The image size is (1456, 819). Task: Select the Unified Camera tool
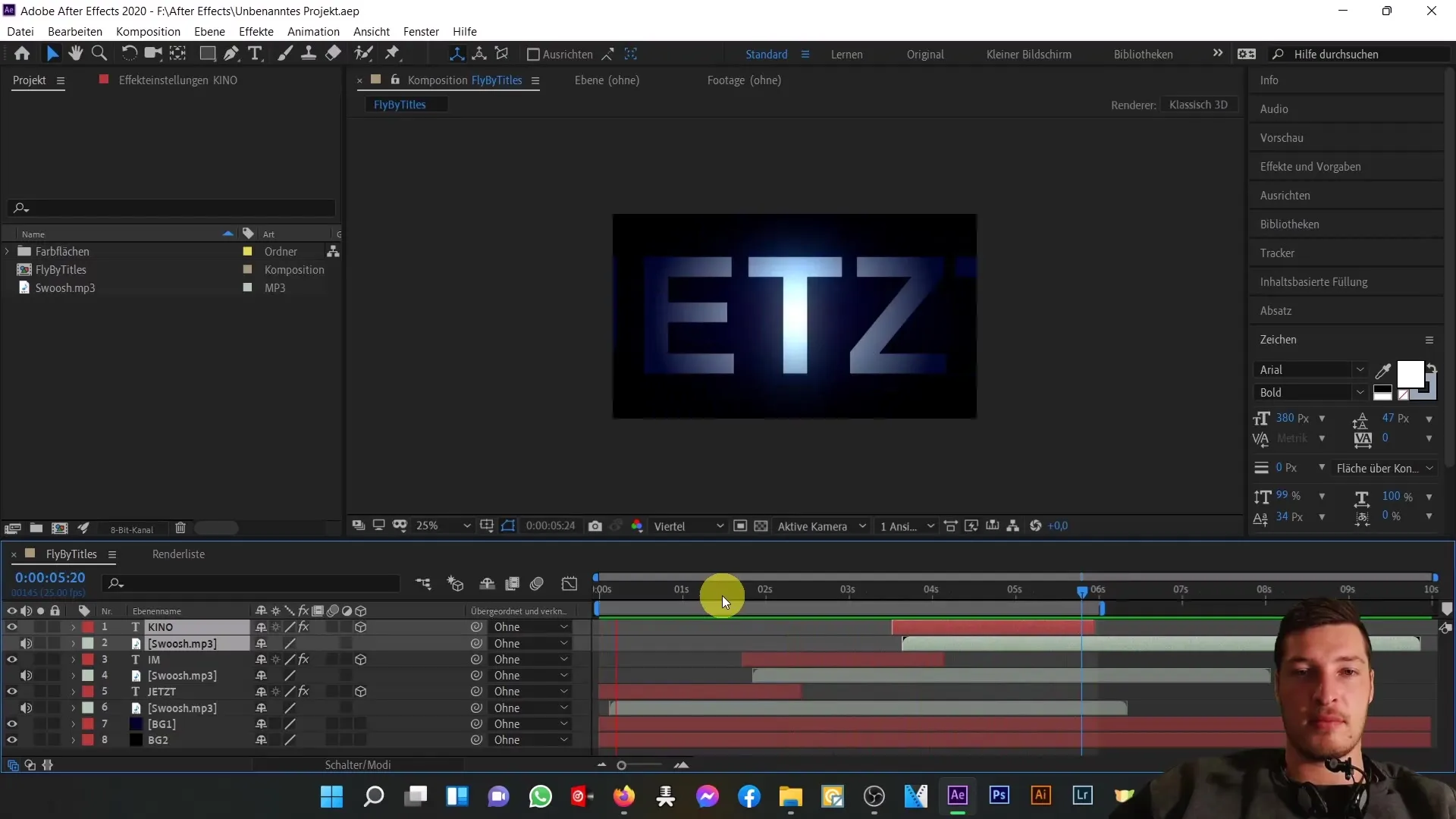coord(153,54)
